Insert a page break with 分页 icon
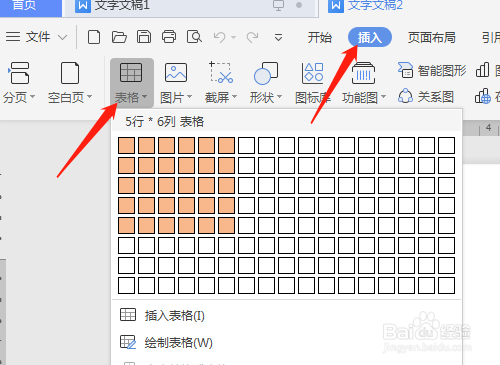Image resolution: width=500 pixels, height=365 pixels. tap(19, 73)
